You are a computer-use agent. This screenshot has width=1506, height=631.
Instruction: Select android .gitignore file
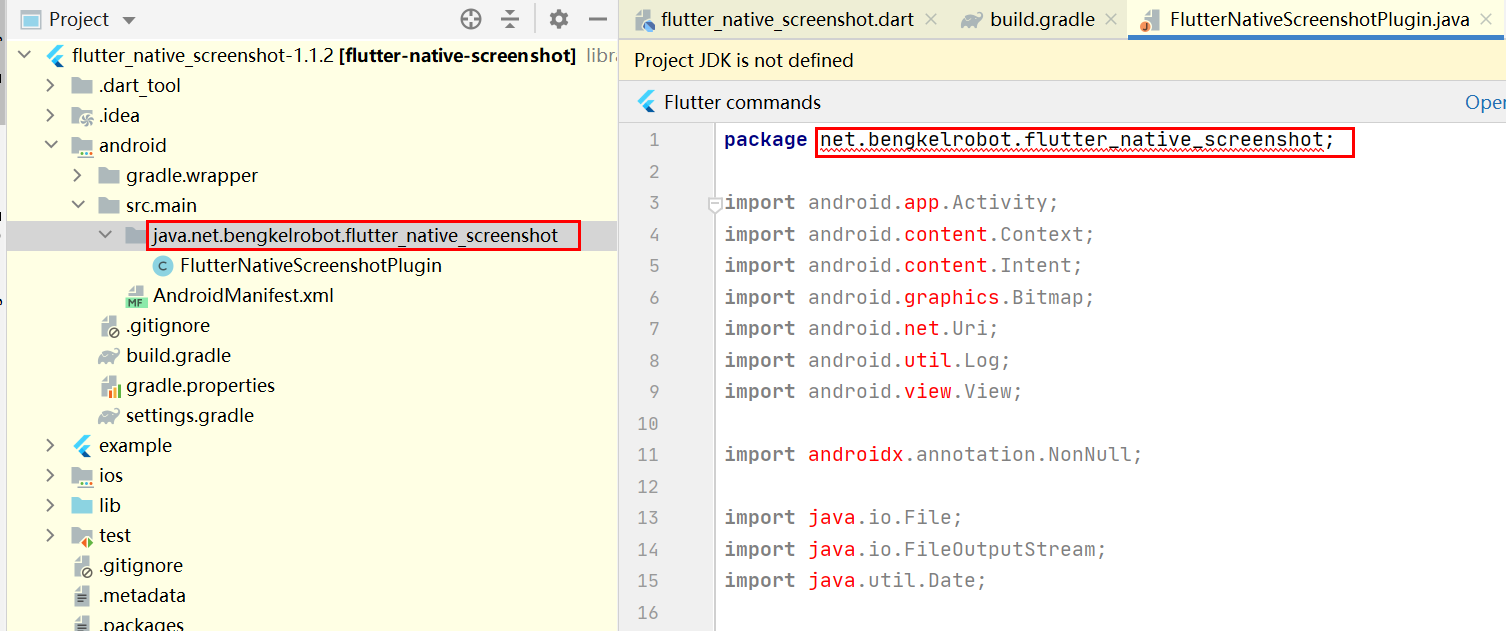click(x=168, y=325)
